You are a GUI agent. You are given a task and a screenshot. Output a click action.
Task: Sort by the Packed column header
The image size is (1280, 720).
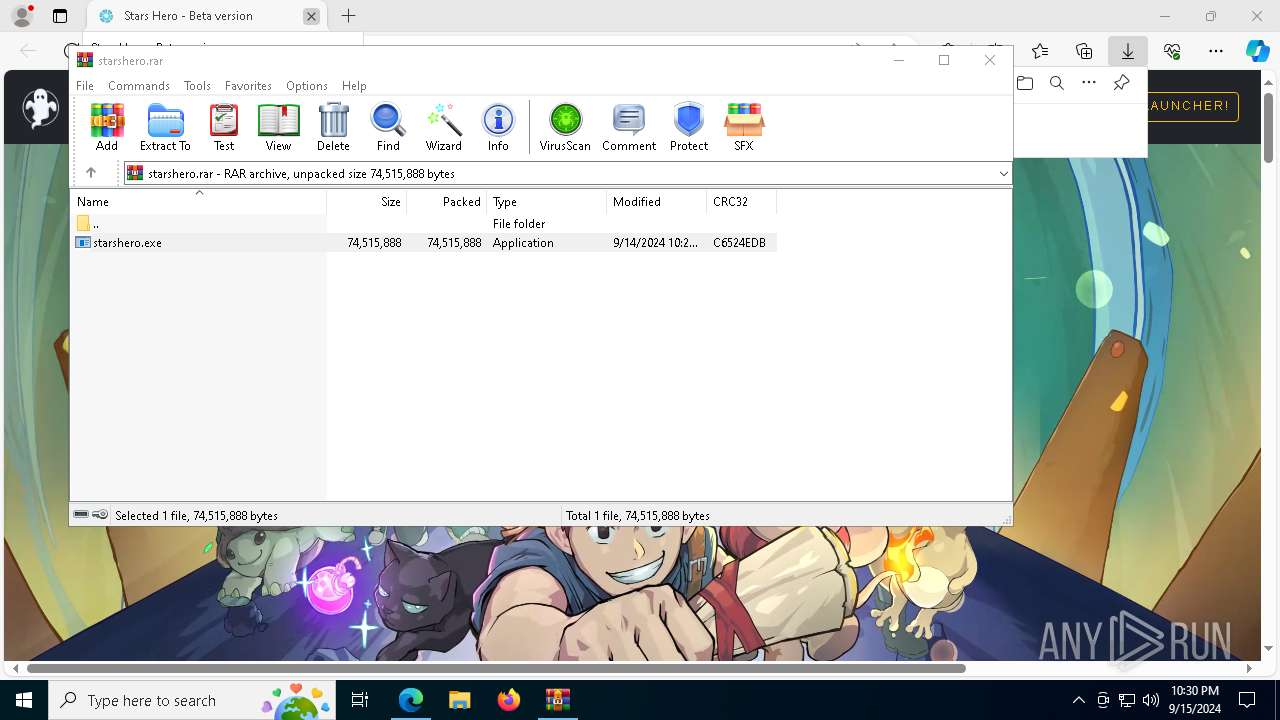pyautogui.click(x=446, y=202)
